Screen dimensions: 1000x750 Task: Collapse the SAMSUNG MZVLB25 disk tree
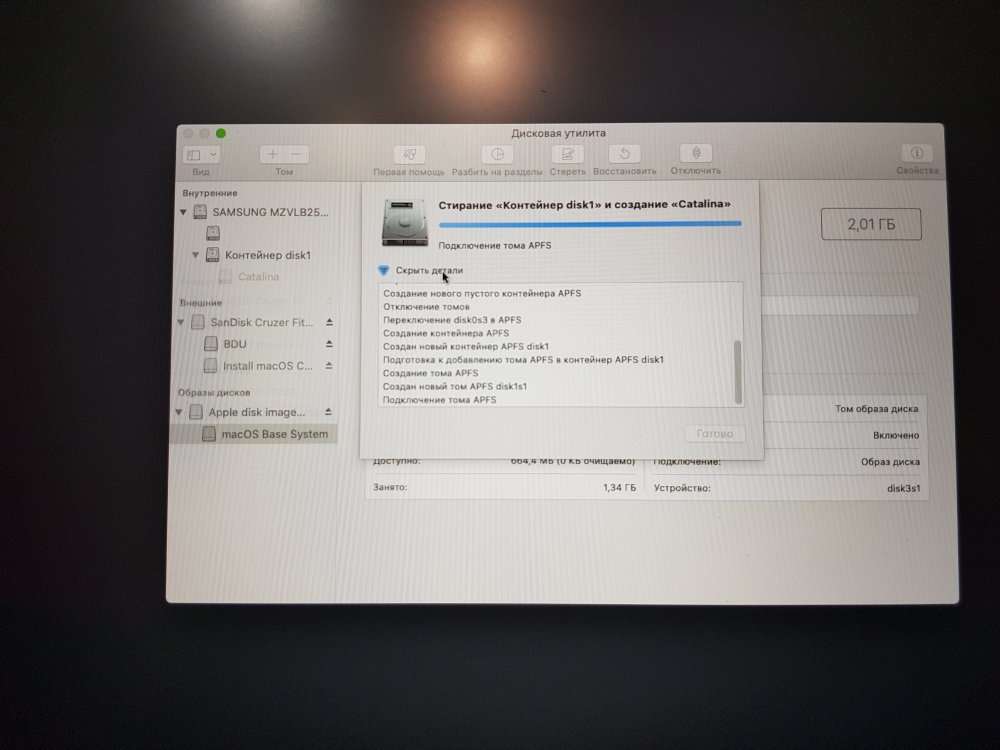point(183,212)
